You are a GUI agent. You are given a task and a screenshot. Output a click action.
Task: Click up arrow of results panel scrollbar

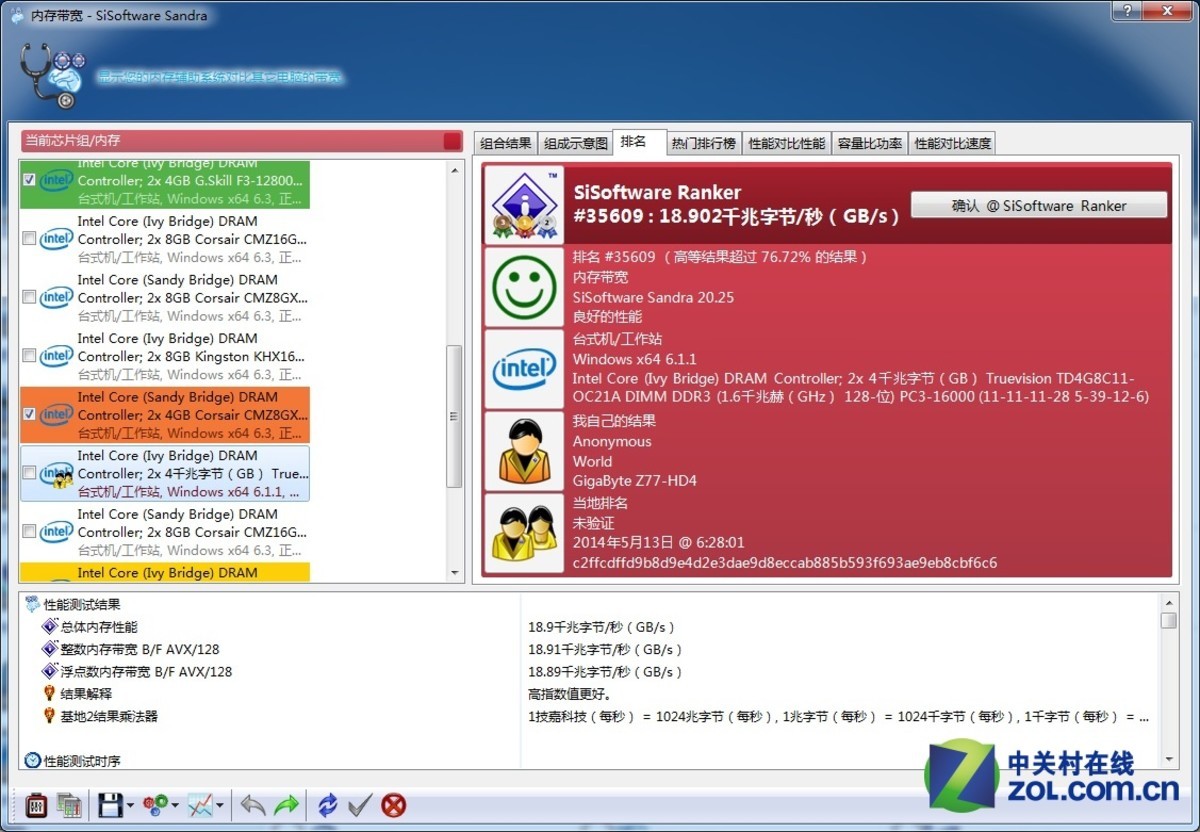coord(1169,603)
